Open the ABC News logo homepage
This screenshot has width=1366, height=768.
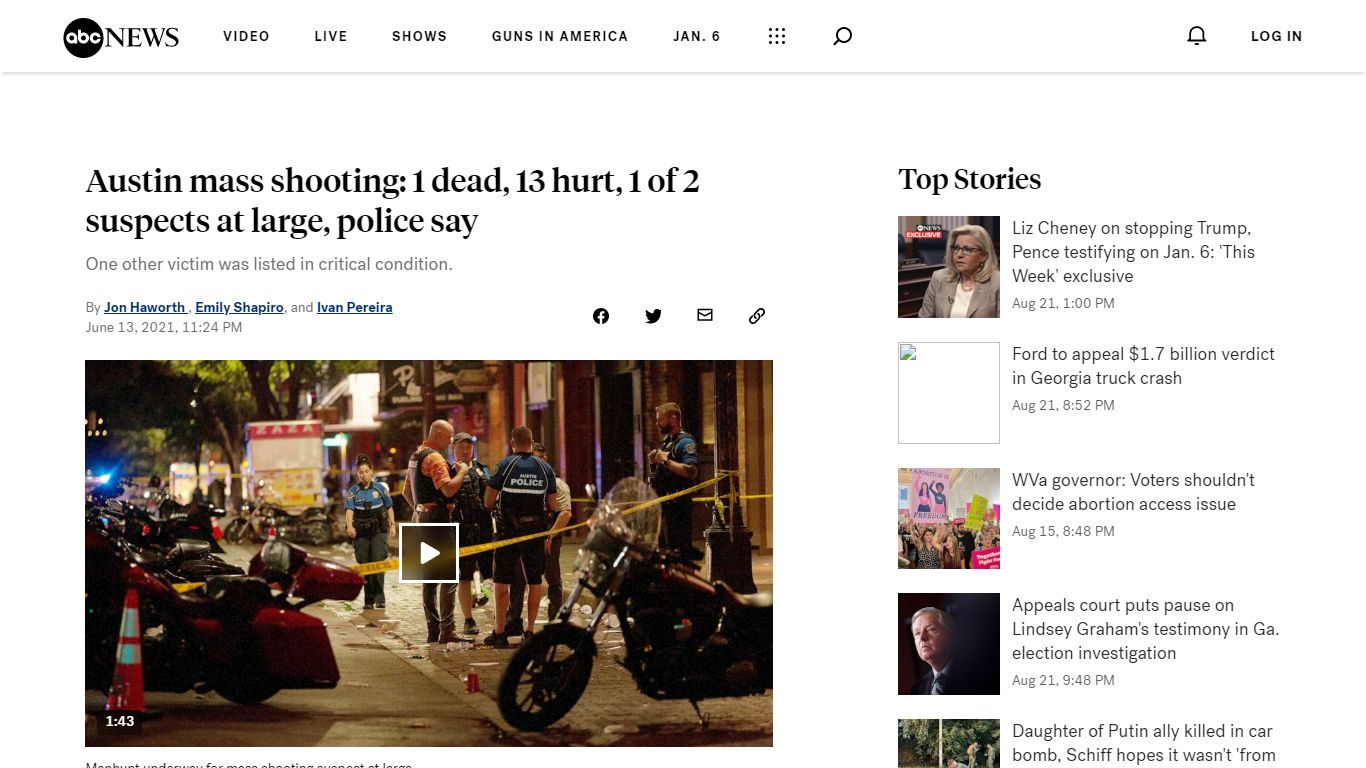click(121, 37)
